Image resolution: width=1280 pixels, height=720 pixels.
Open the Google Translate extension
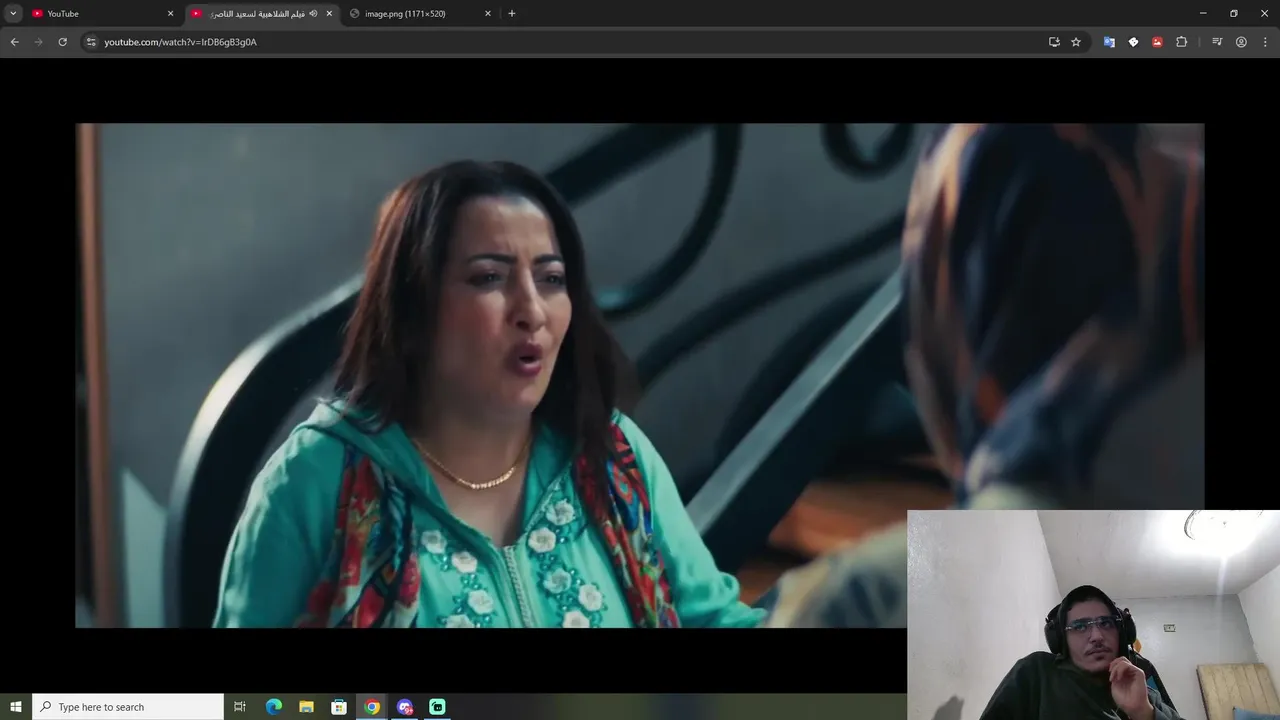click(x=1109, y=42)
